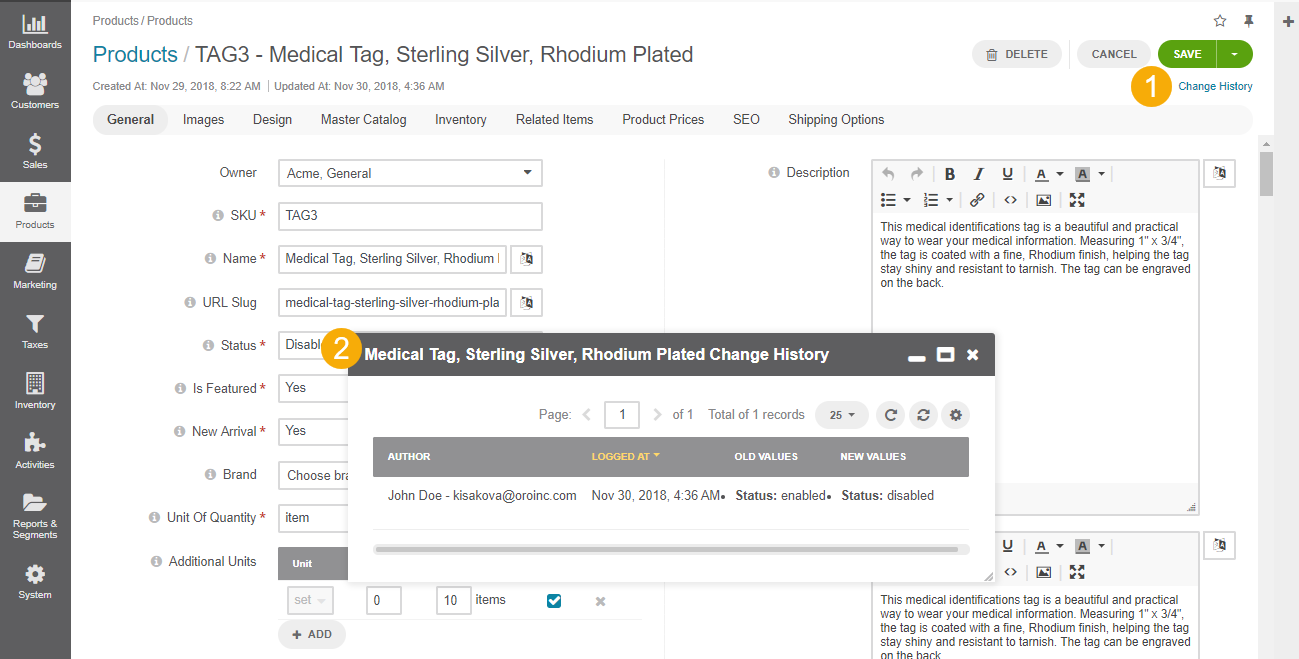The width and height of the screenshot is (1299, 659).
Task: Go to the Marketing sidebar section
Action: (35, 271)
